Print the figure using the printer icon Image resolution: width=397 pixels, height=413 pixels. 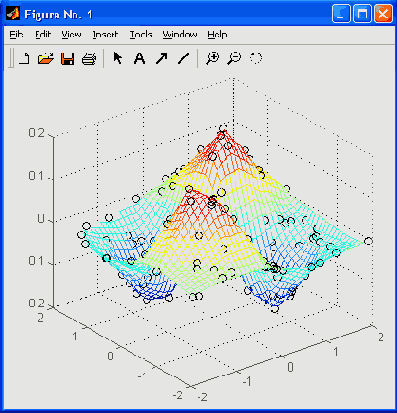click(x=89, y=59)
